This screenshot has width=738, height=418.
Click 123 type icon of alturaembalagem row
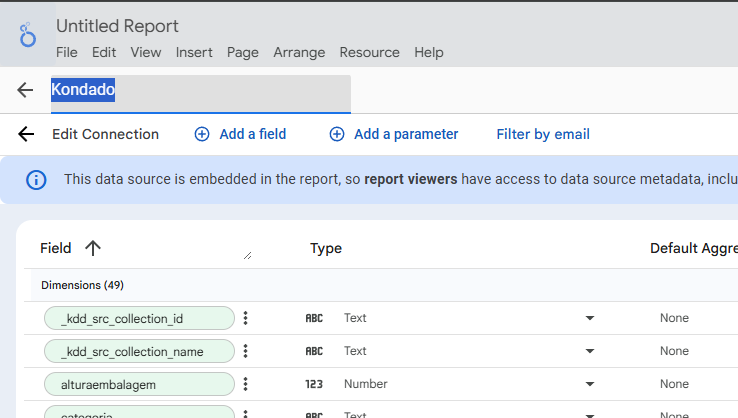tap(314, 384)
